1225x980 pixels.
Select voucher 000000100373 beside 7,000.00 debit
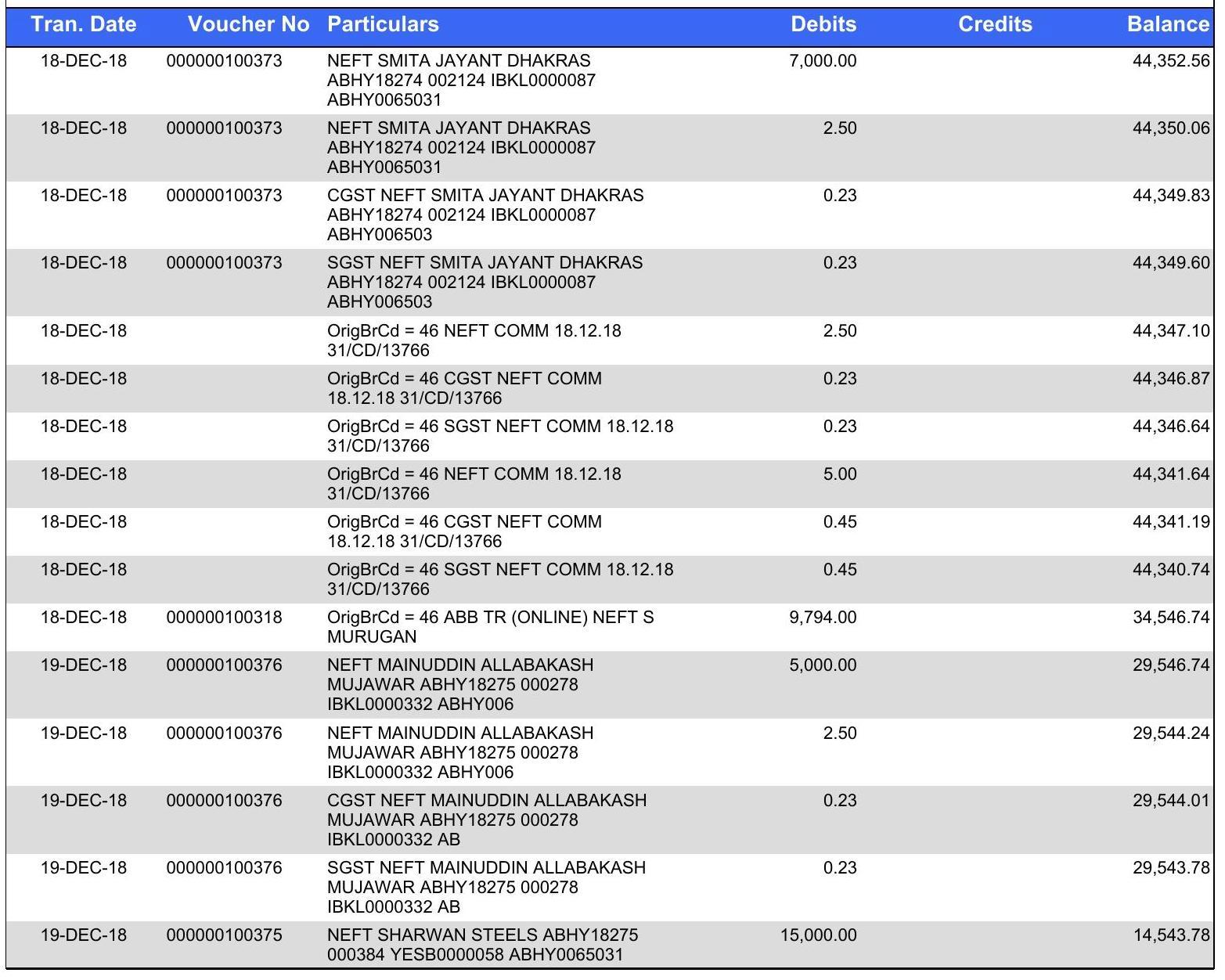click(x=224, y=61)
